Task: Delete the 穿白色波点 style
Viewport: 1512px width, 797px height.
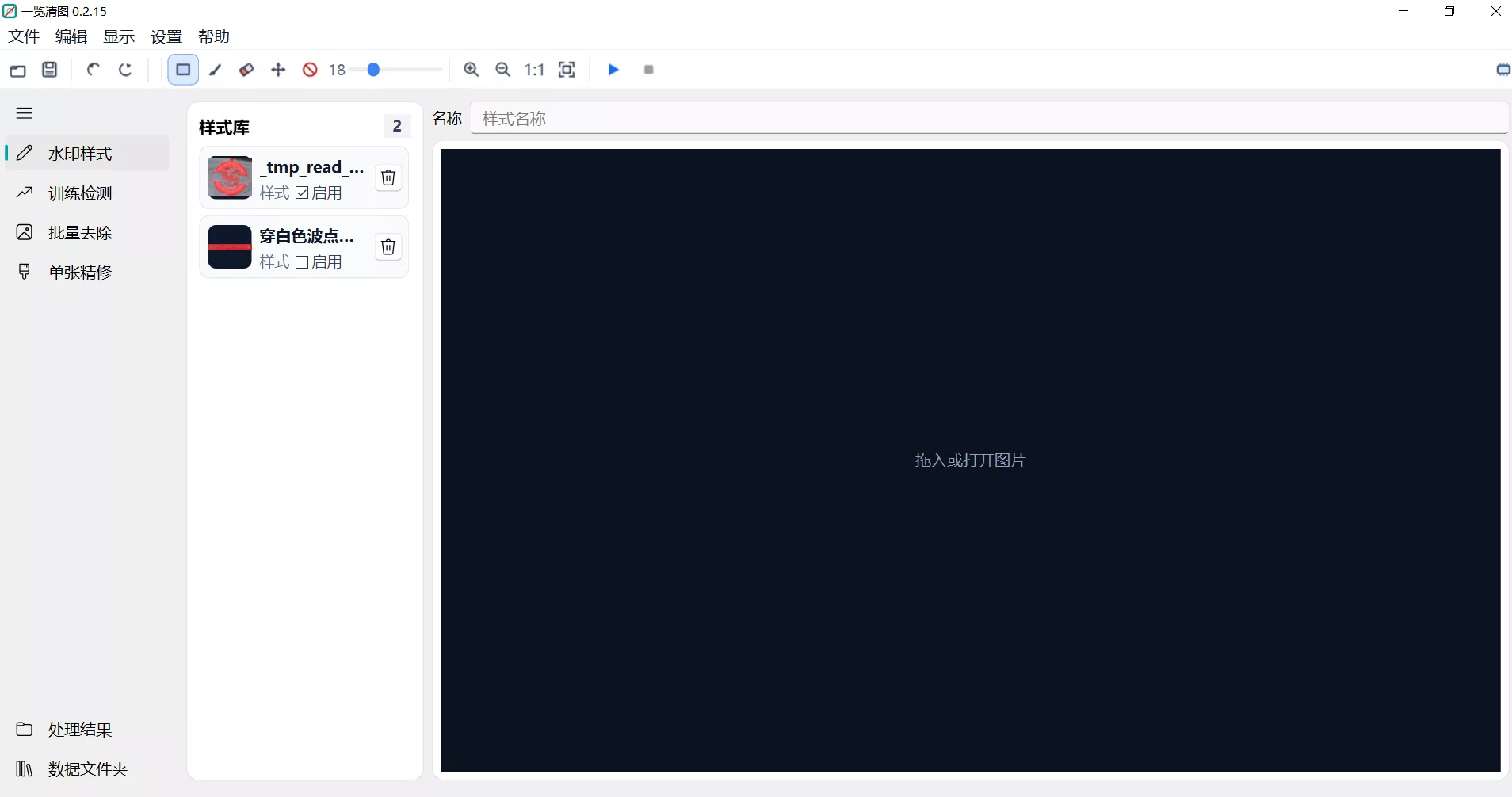Action: tap(388, 247)
